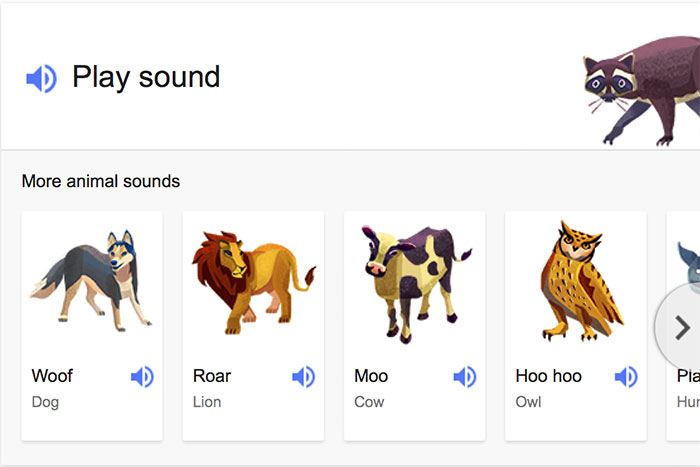Click the Hoo hoo label on owl card
Screen dimensions: 700x467
[549, 377]
